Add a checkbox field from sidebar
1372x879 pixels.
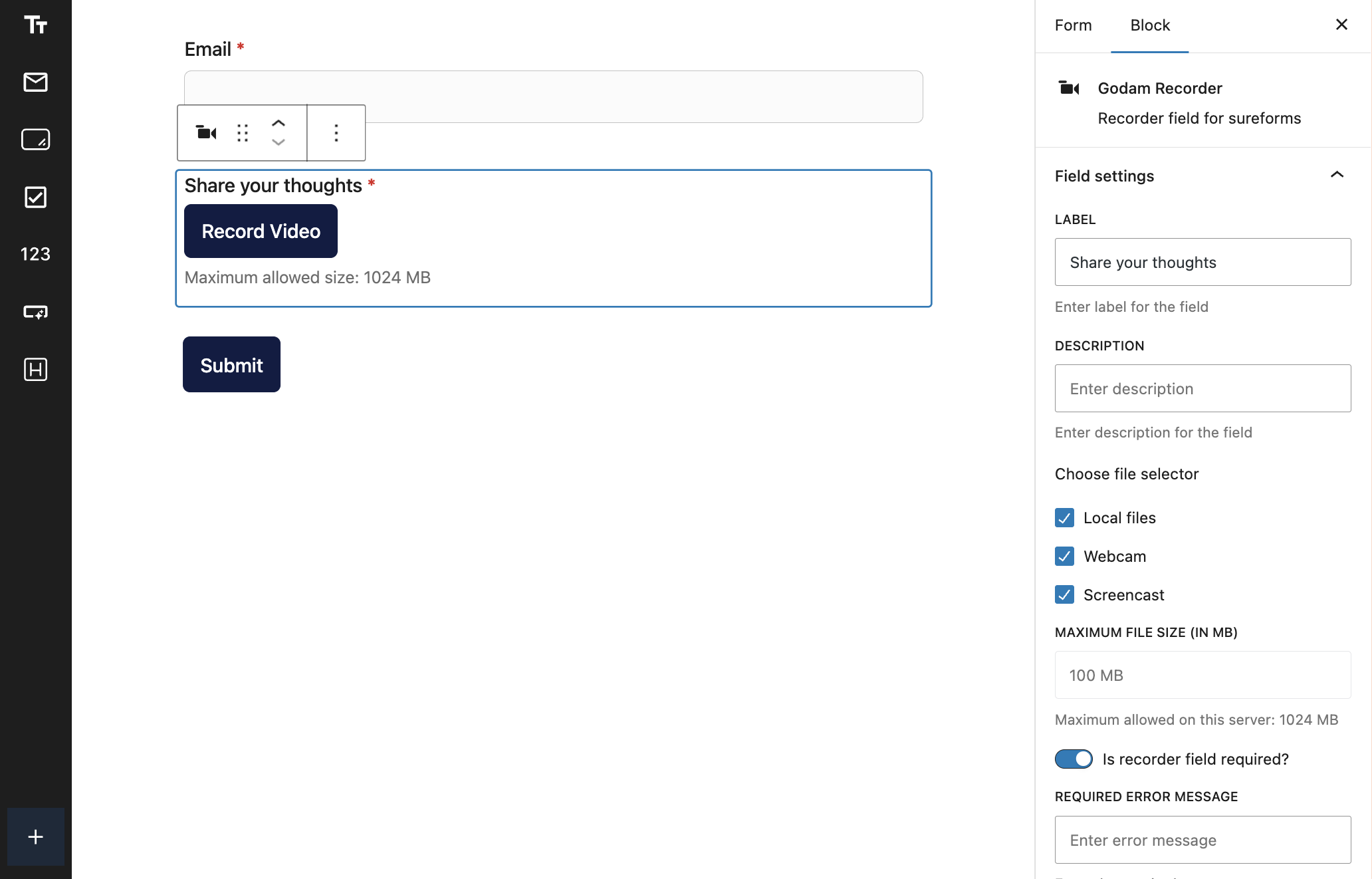coord(35,197)
